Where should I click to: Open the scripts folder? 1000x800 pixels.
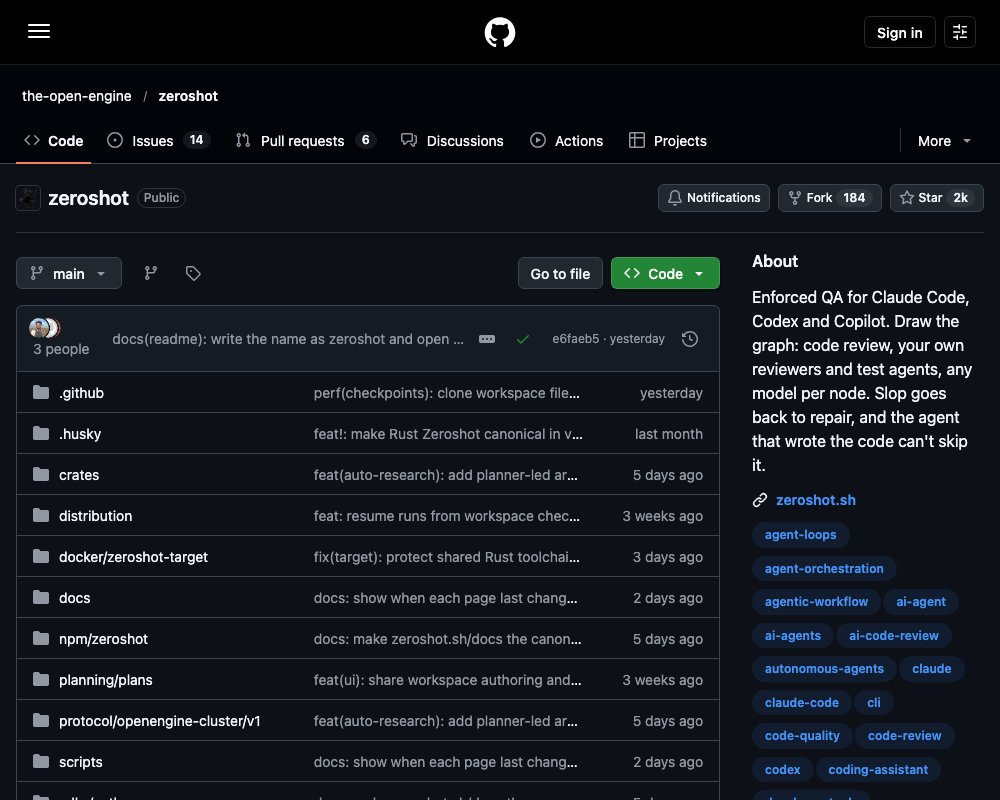coord(80,762)
